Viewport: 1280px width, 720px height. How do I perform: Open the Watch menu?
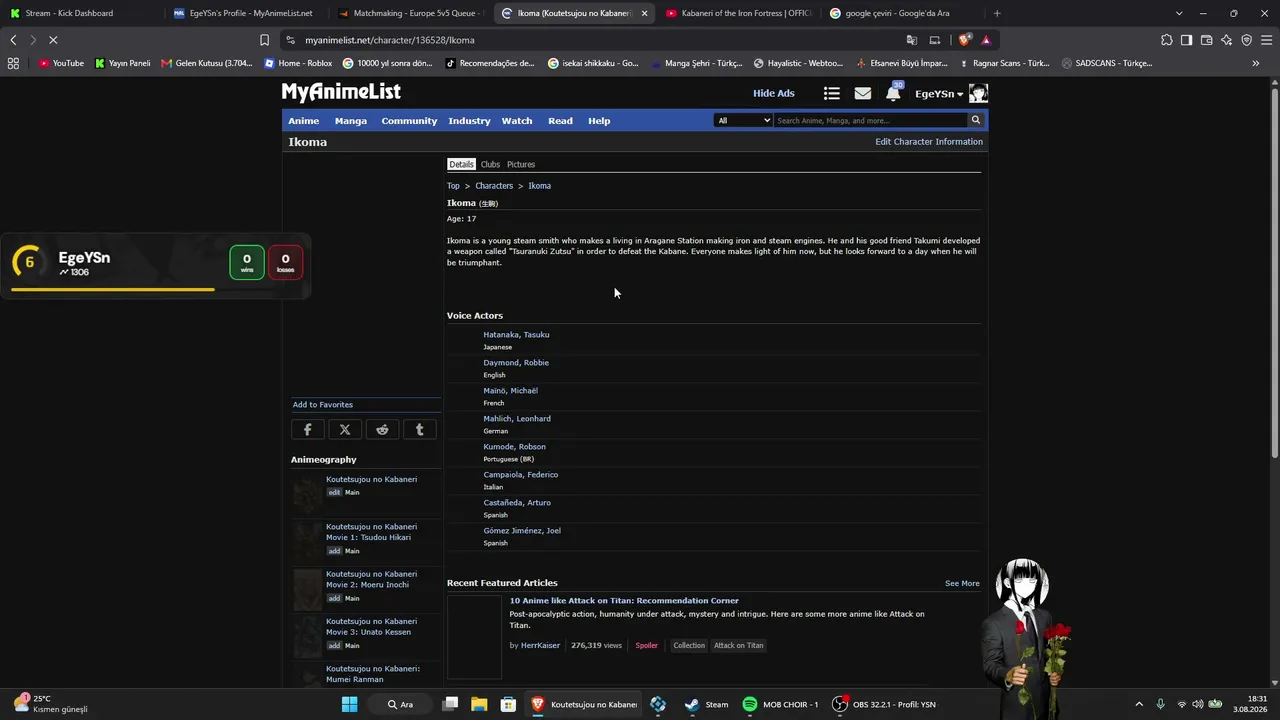click(517, 121)
